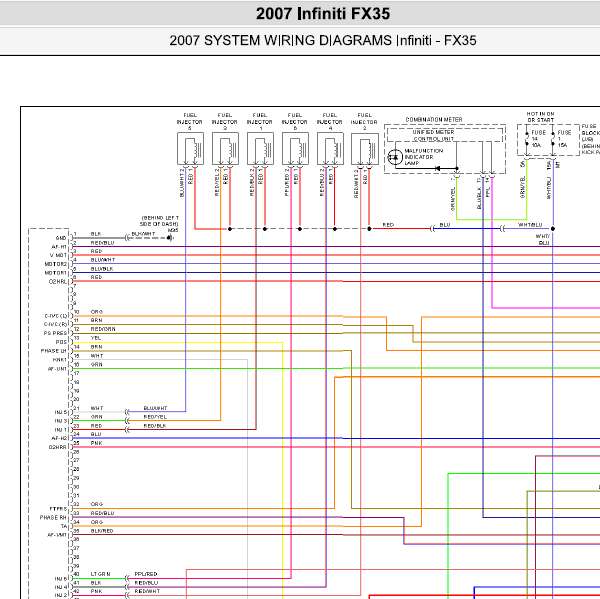Click the BLK/WHT ground wire label
Image resolution: width=600 pixels, height=599 pixels.
tap(143, 233)
